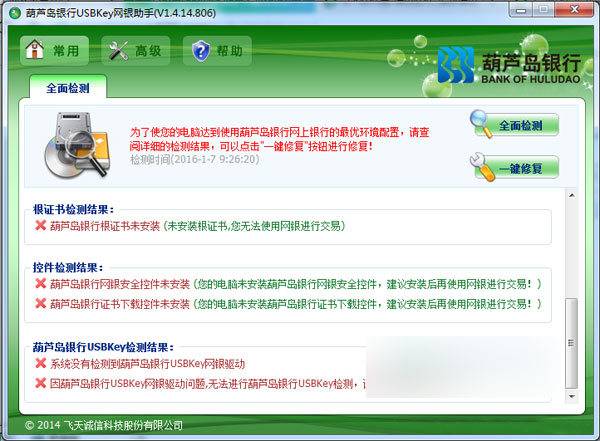This screenshot has height=441, width=600.
Task: Click red X beside 因葫芦岛银行USBKey网银驱动问题 row
Action: [x=41, y=383]
